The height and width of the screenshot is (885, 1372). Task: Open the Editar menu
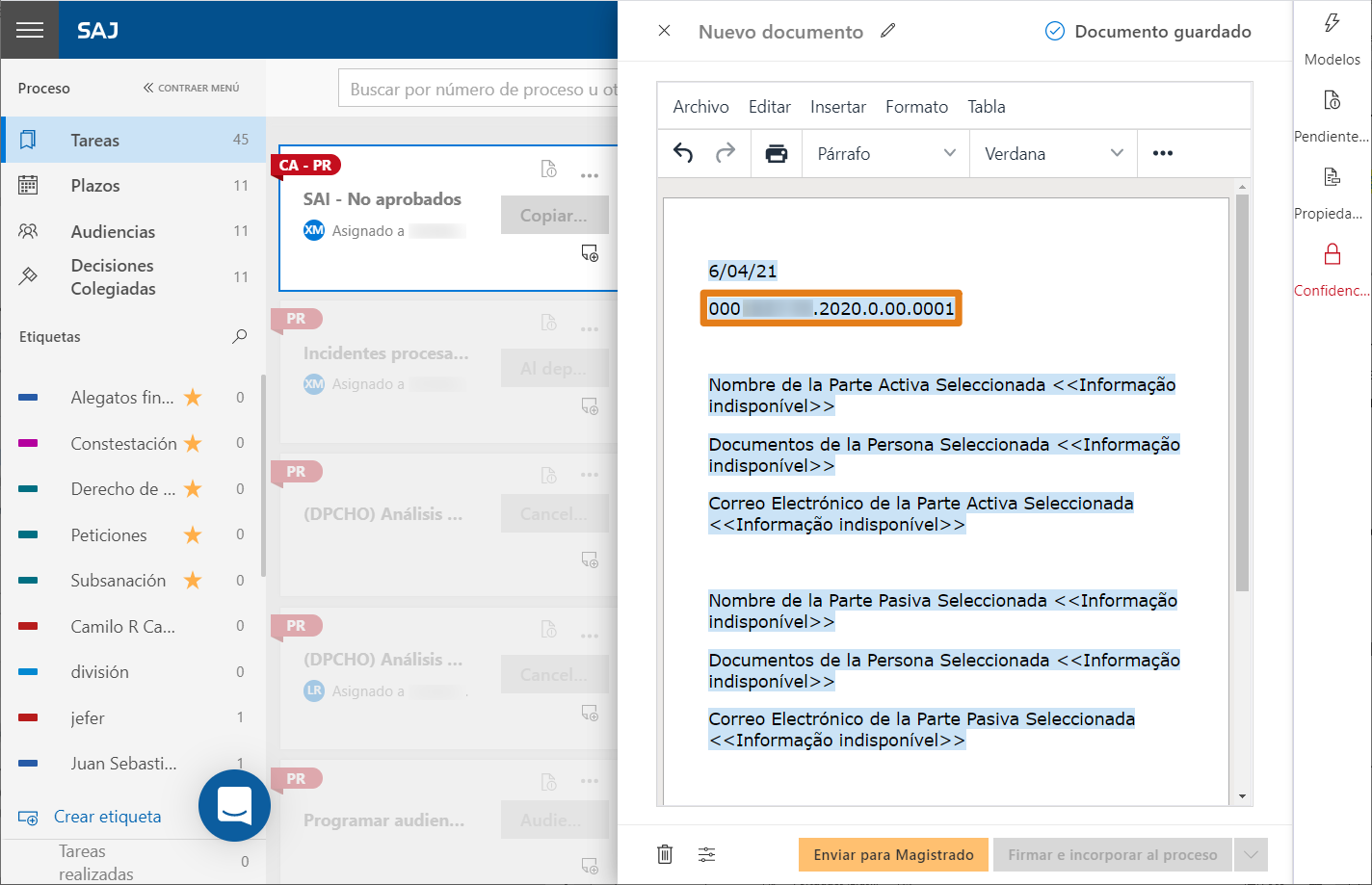coord(770,107)
